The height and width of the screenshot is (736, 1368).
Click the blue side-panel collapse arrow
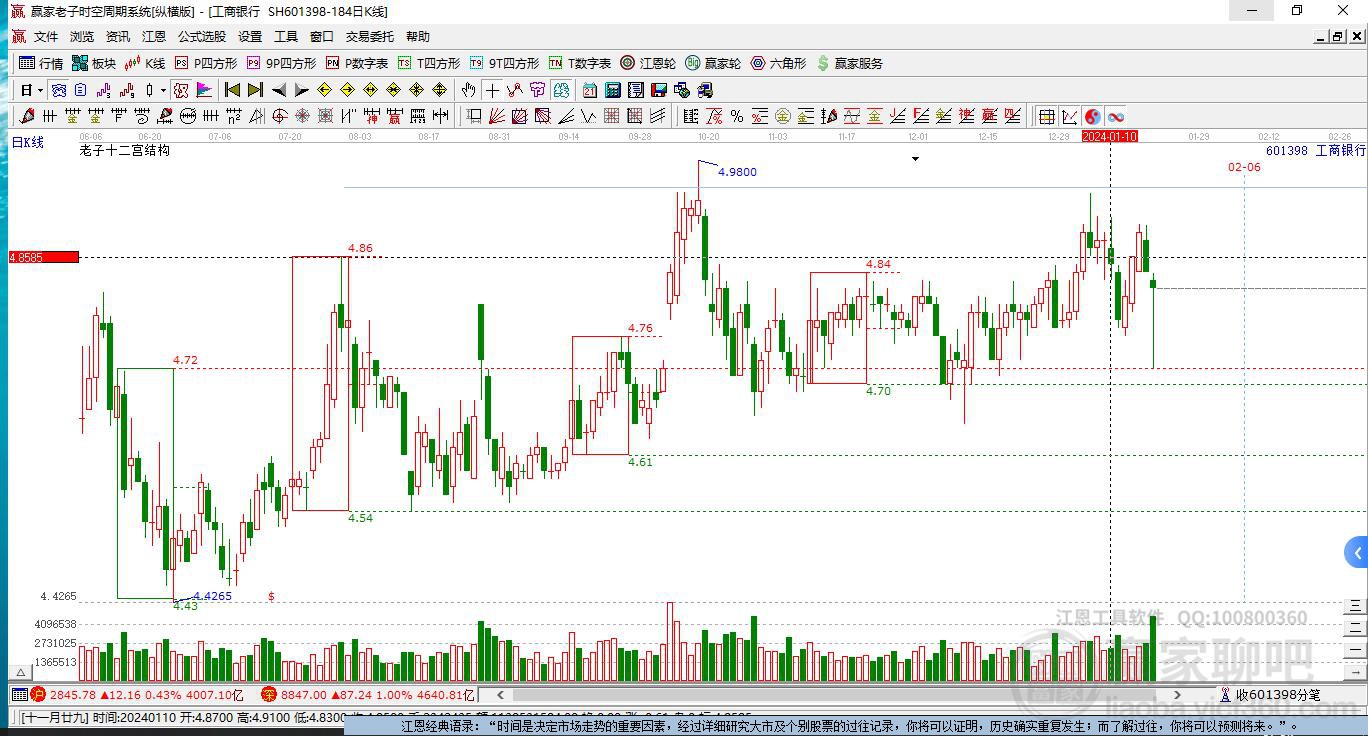click(x=1357, y=552)
